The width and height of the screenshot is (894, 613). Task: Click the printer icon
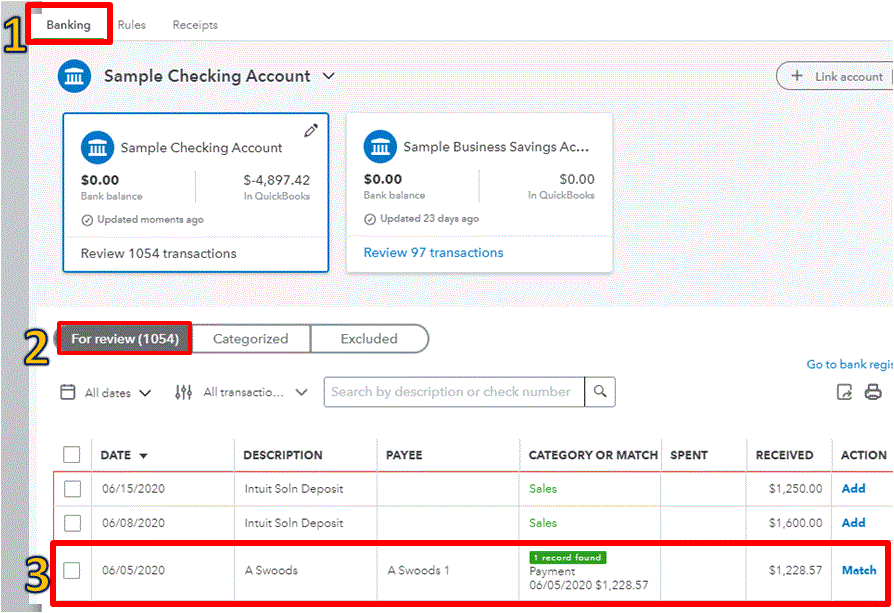pyautogui.click(x=873, y=392)
